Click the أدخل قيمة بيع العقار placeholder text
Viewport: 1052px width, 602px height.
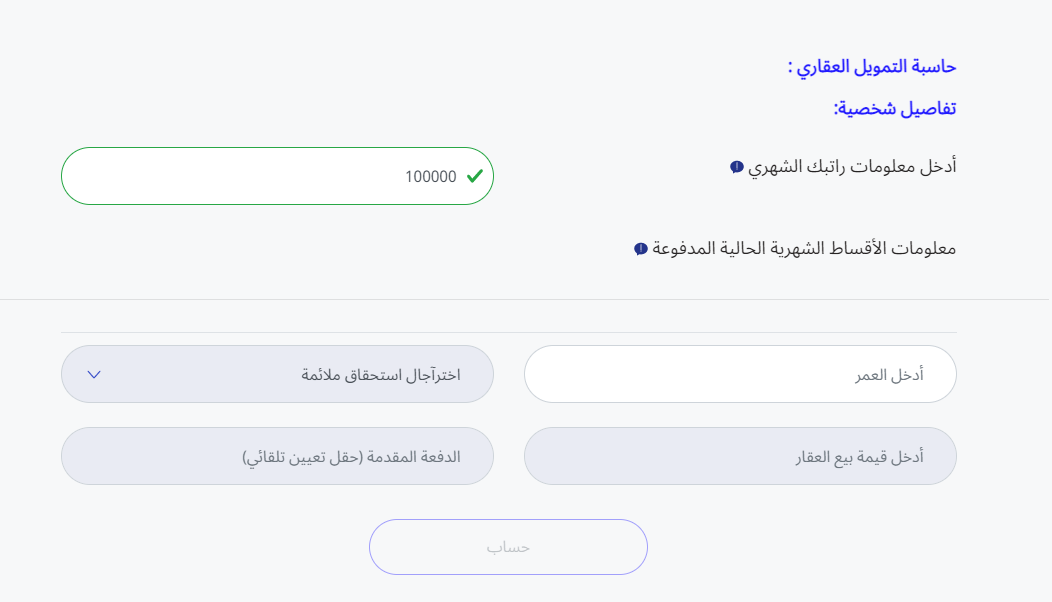click(859, 457)
